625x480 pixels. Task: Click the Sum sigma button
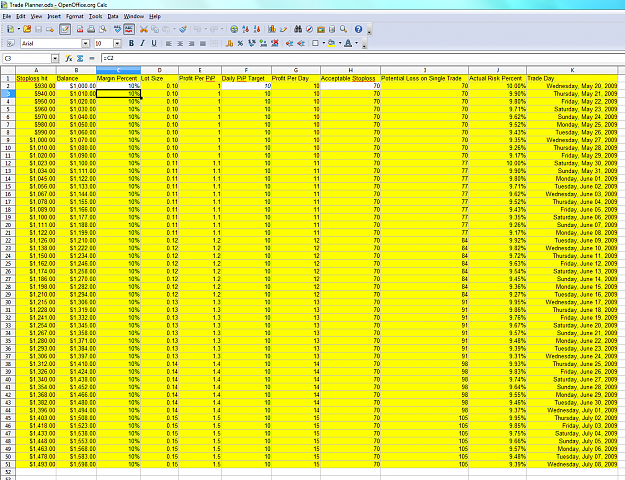(x=80, y=58)
